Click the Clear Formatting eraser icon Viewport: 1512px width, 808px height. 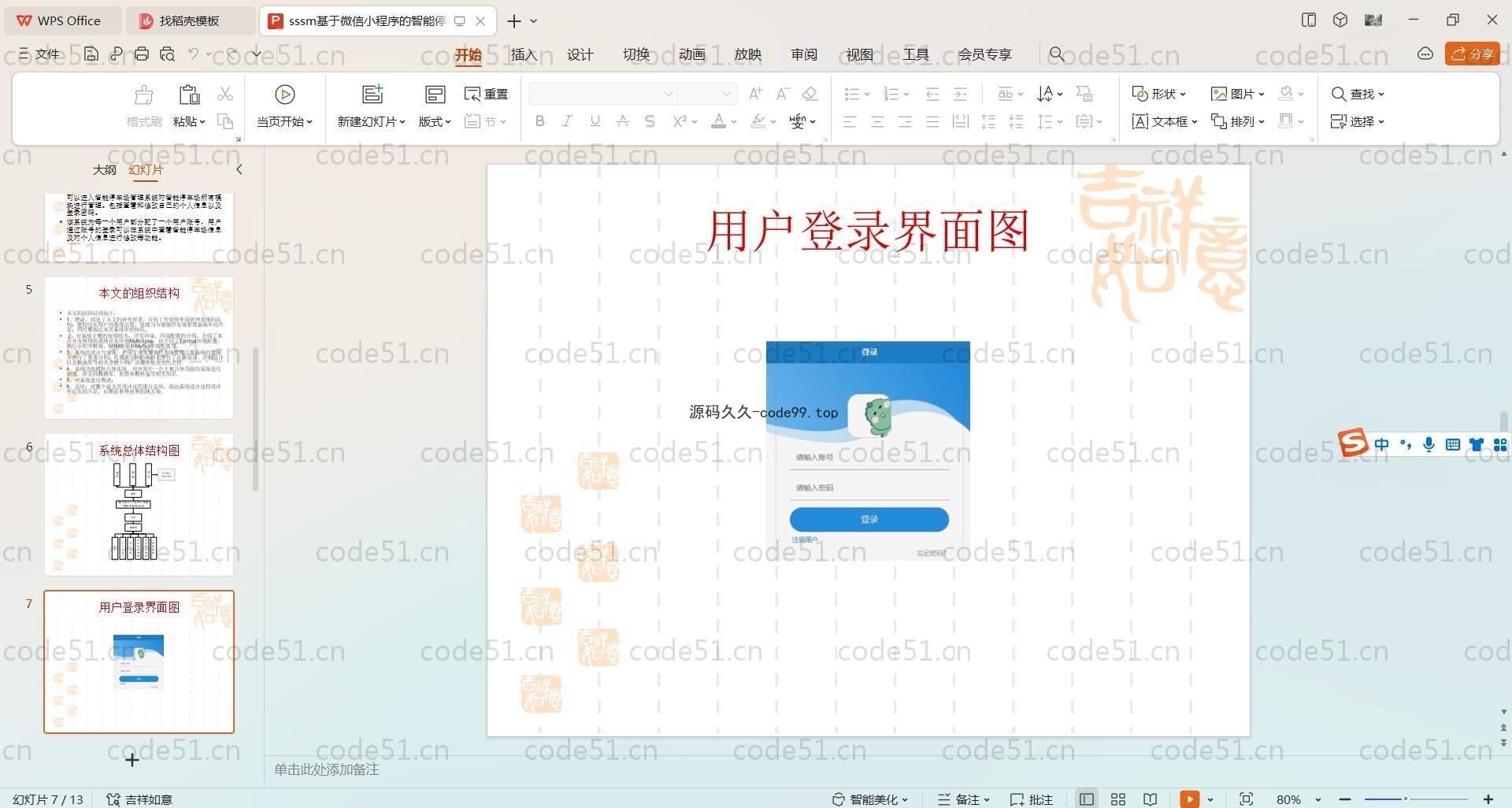[x=810, y=94]
